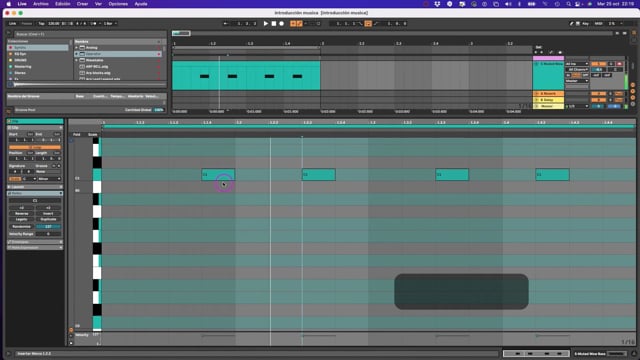Toggle the metronome switch

pyautogui.click(x=93, y=24)
